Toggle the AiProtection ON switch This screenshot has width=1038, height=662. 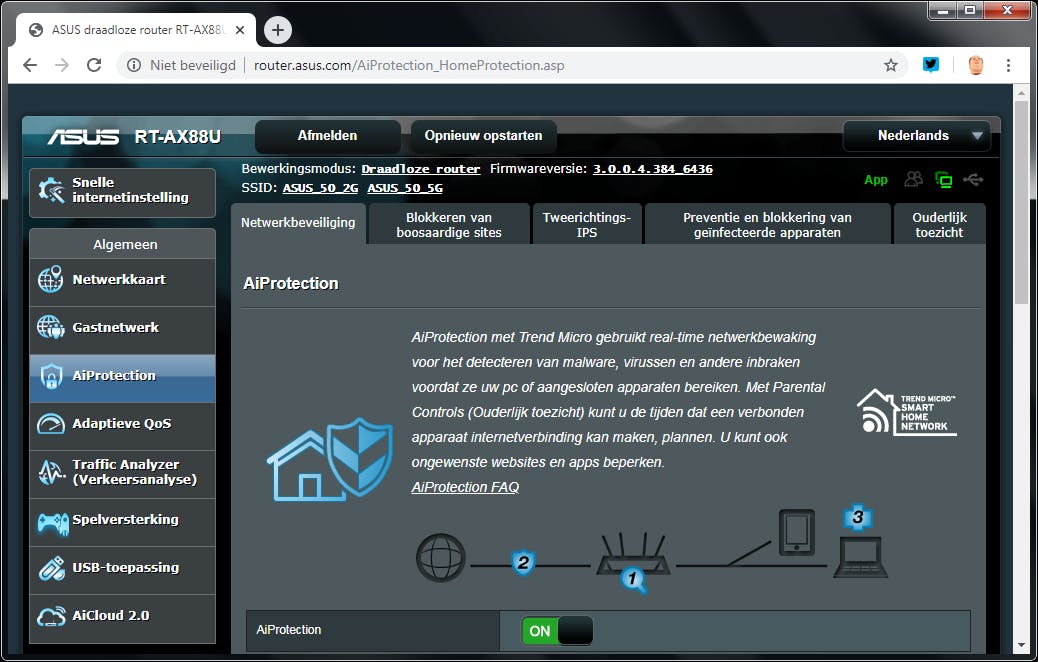(x=557, y=631)
